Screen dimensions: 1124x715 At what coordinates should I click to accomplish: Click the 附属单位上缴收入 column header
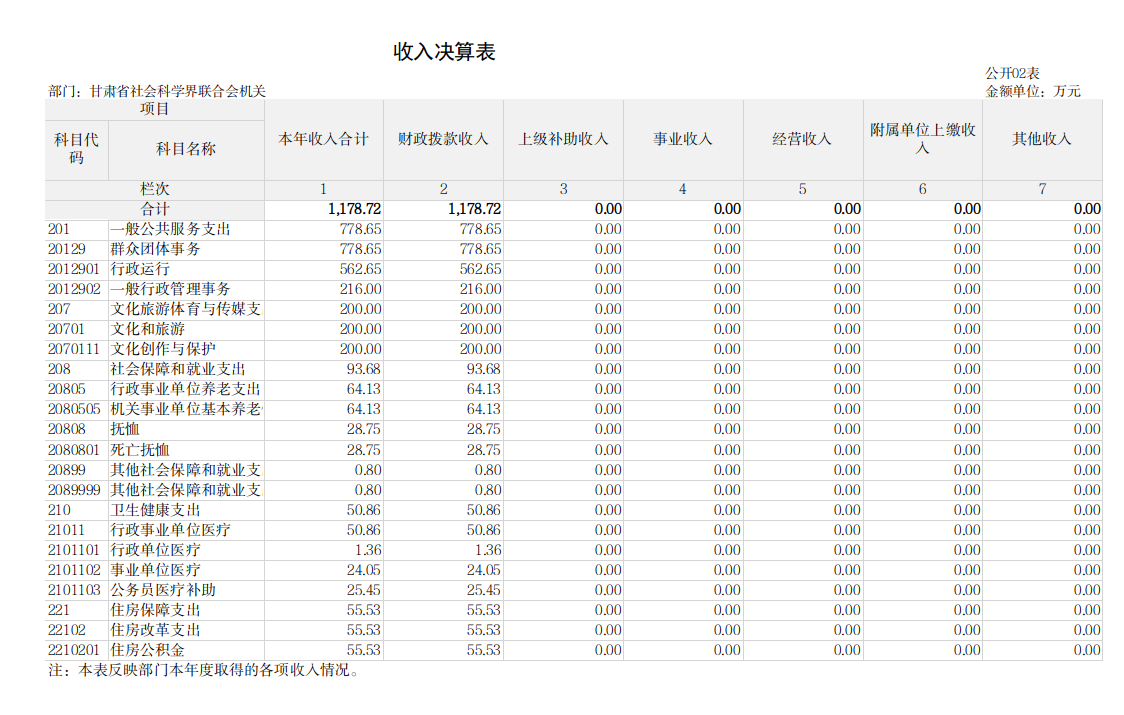[x=922, y=139]
